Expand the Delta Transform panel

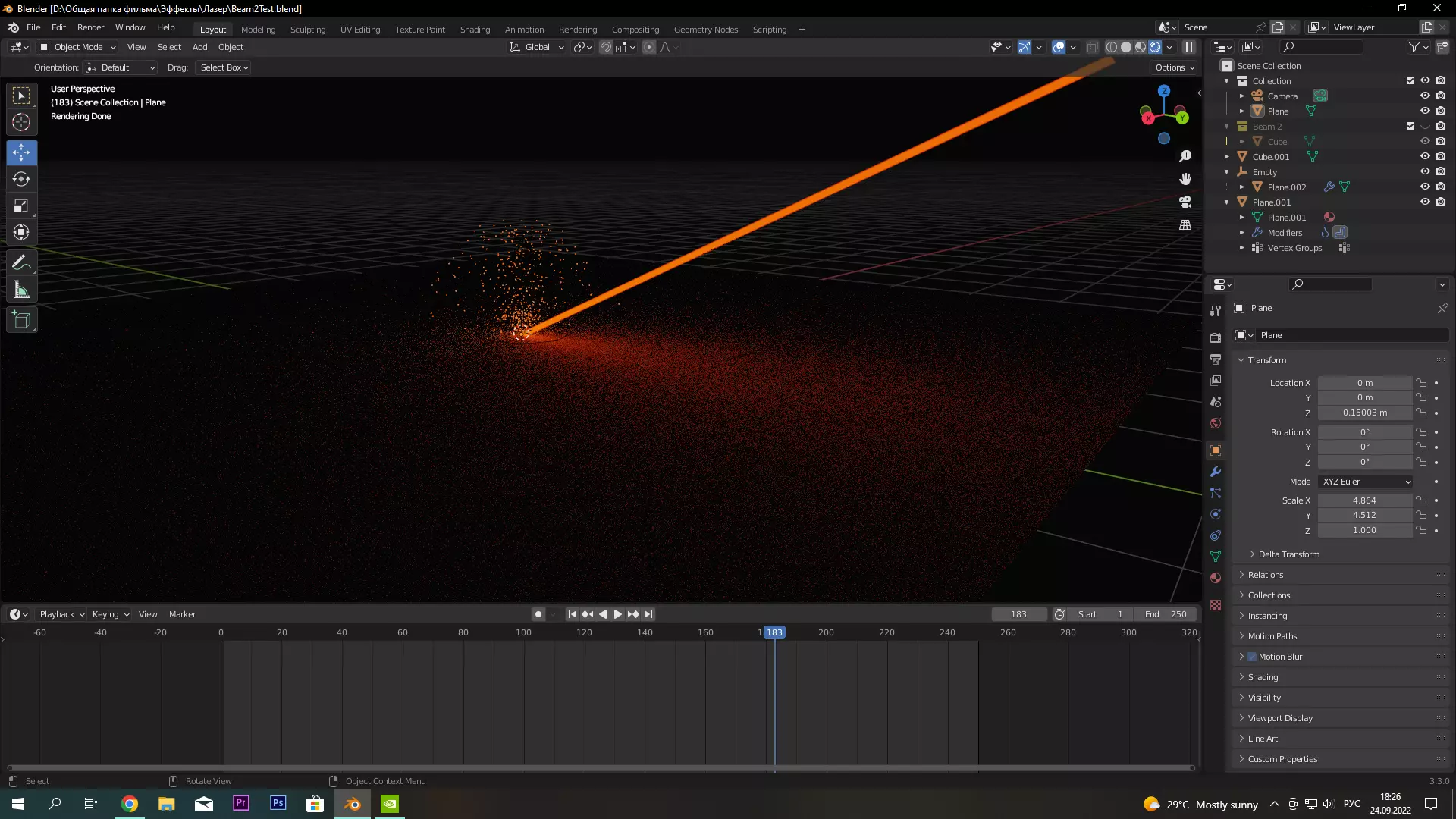coord(1288,554)
